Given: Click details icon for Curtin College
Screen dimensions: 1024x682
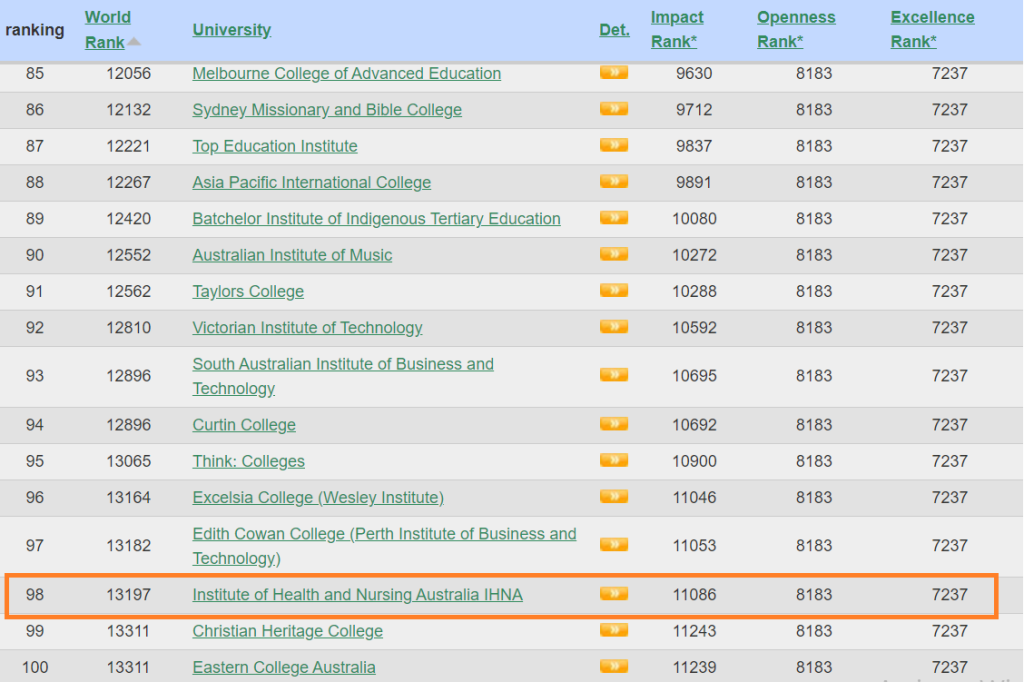Looking at the screenshot, I should (614, 424).
